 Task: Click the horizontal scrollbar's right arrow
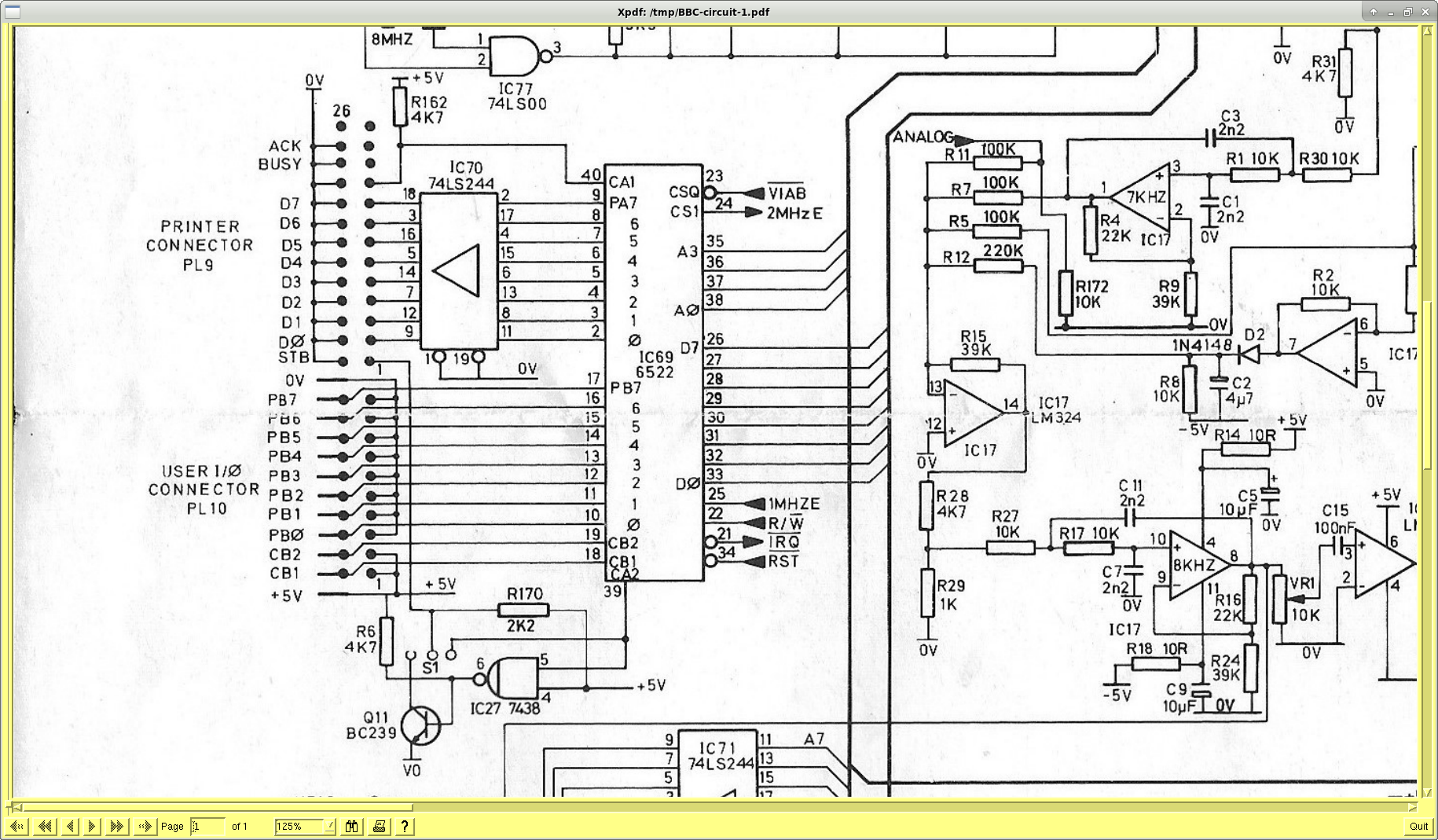click(1412, 806)
